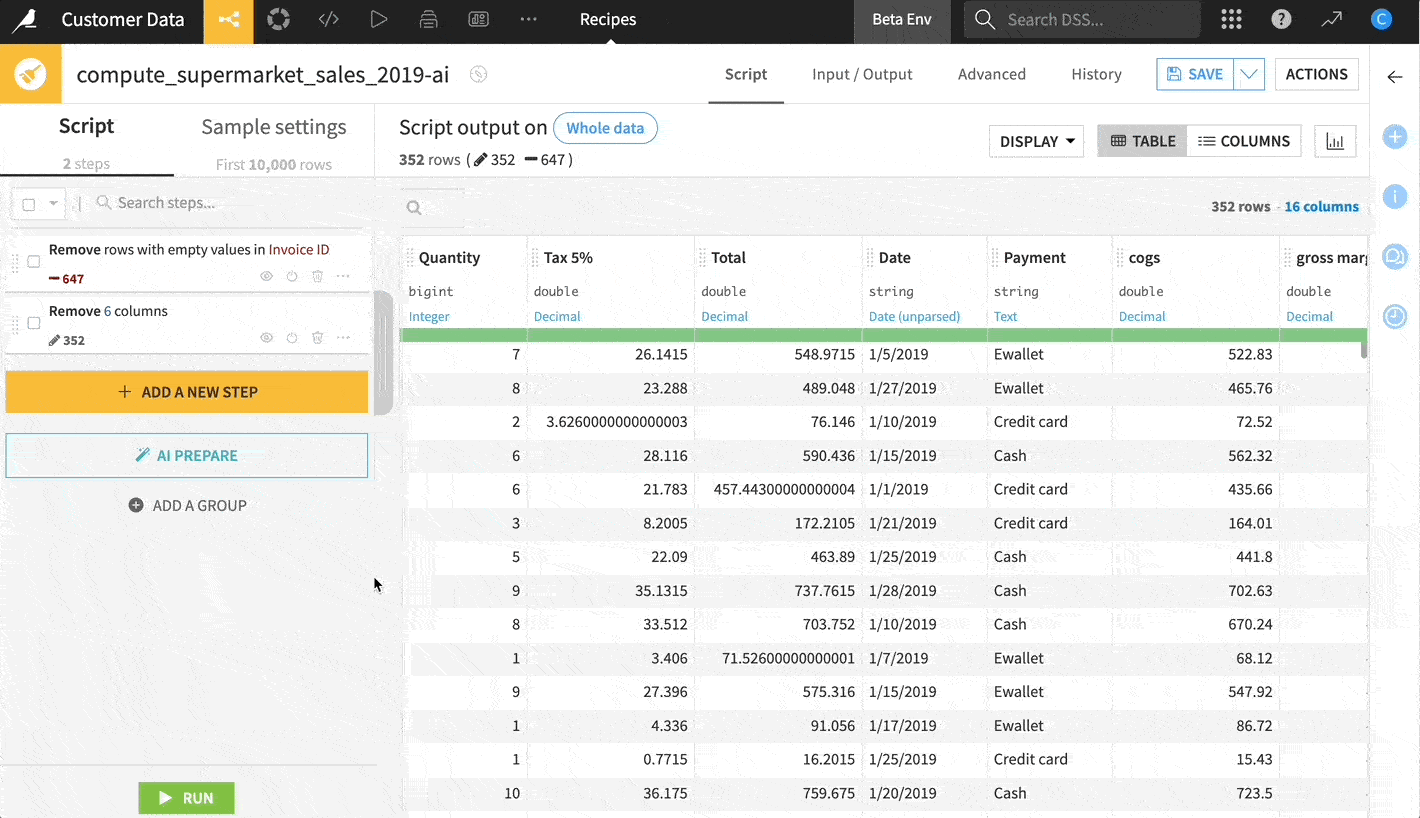1420x818 pixels.
Task: Click the green validity bar under Quantity column
Action: pos(465,333)
